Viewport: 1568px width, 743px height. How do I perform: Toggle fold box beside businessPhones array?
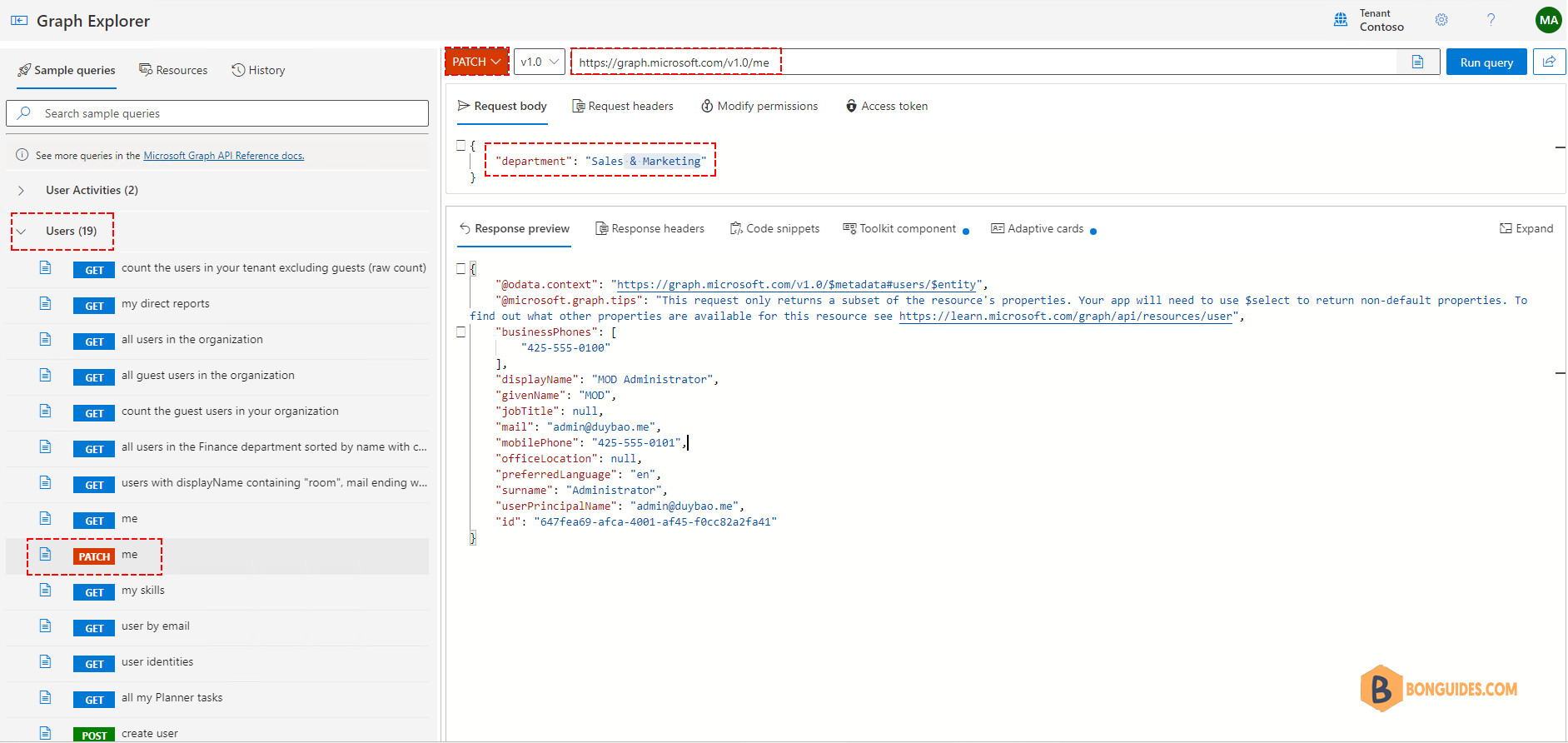click(x=460, y=332)
